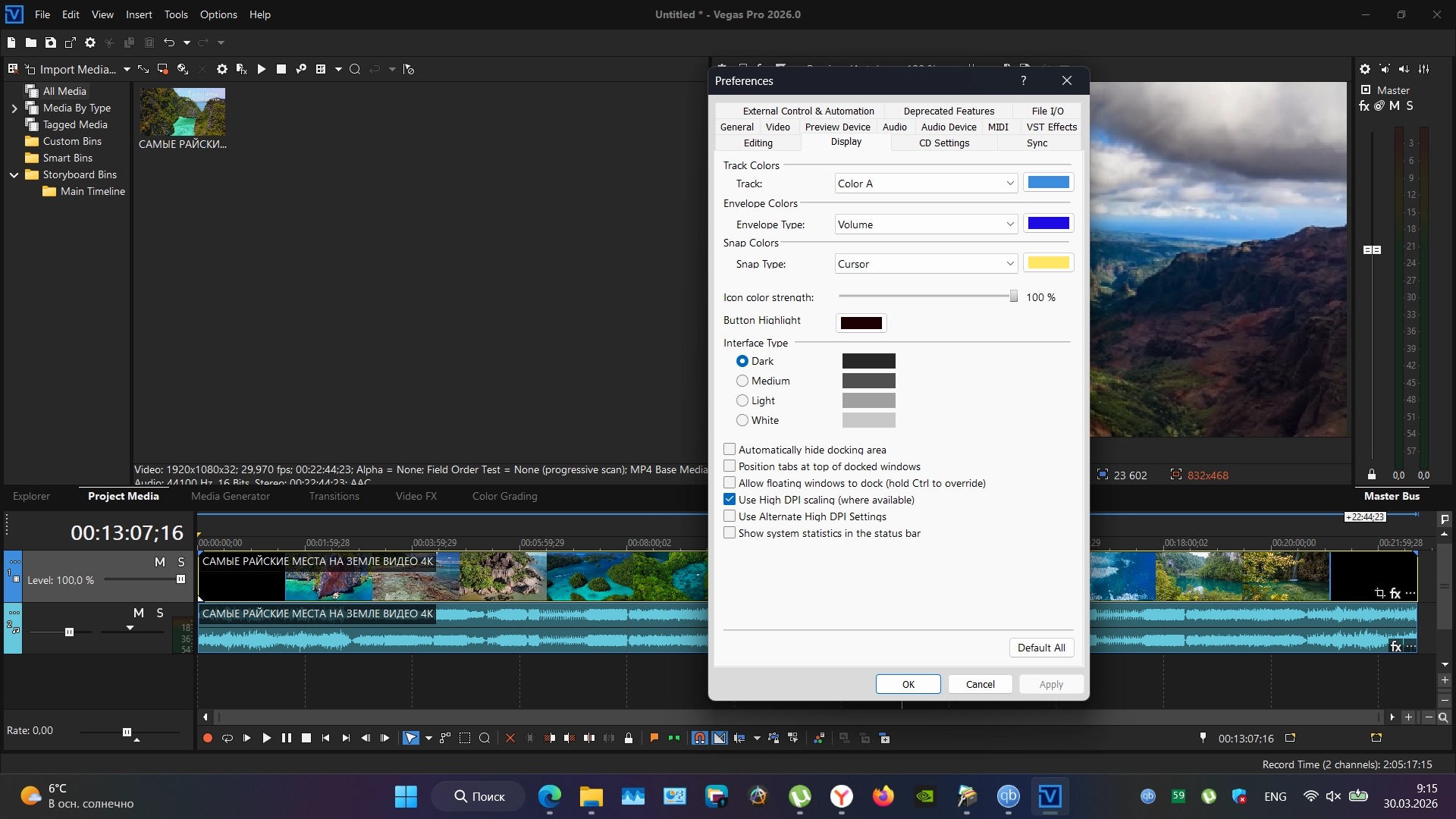This screenshot has height=819, width=1456.
Task: Switch to the Preview Device tab
Action: pyautogui.click(x=837, y=127)
